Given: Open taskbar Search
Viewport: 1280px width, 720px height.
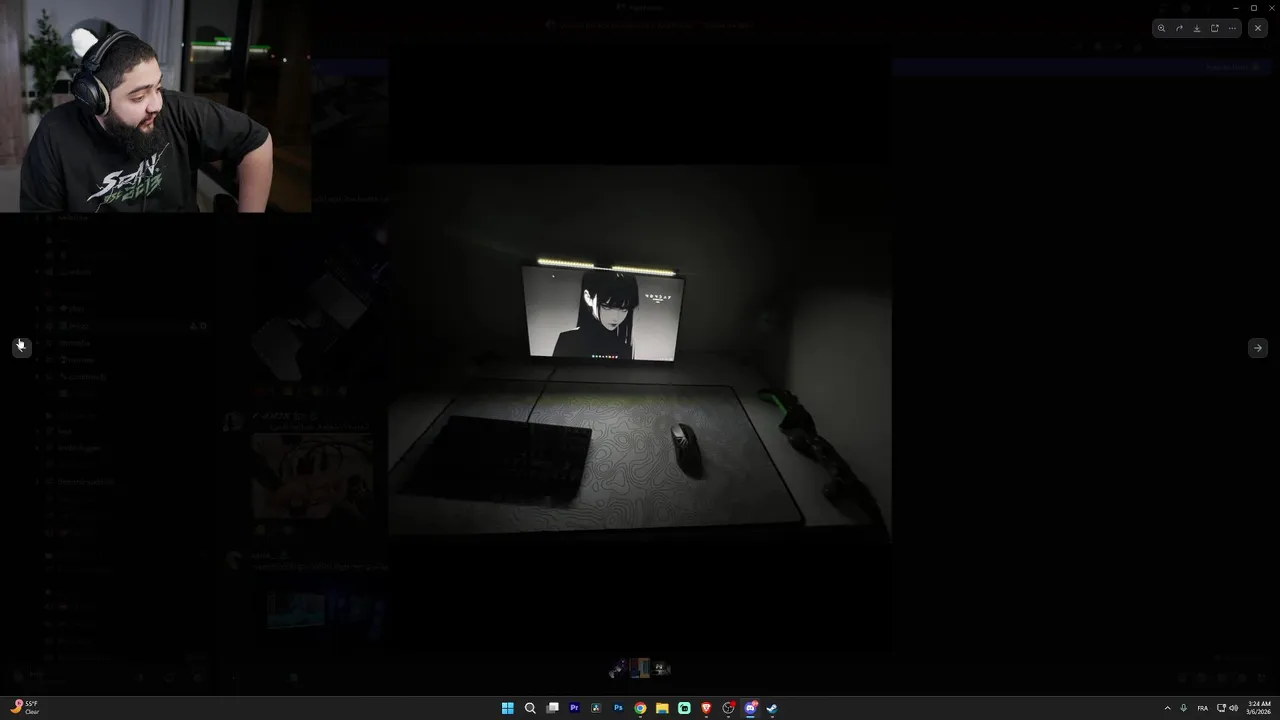Looking at the screenshot, I should pyautogui.click(x=530, y=708).
